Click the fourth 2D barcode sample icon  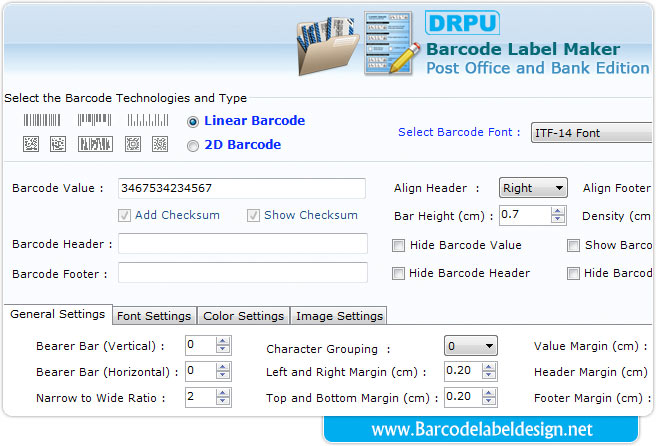click(133, 144)
